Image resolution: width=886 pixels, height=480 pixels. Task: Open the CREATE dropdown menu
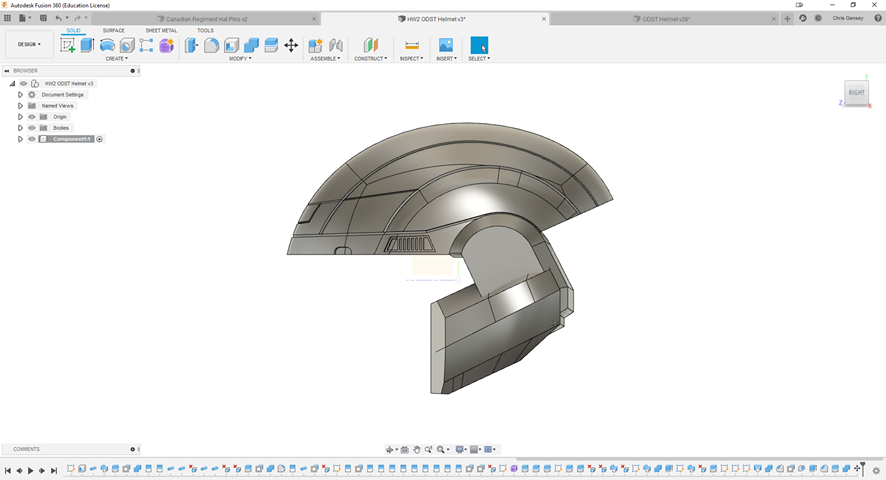[x=116, y=59]
